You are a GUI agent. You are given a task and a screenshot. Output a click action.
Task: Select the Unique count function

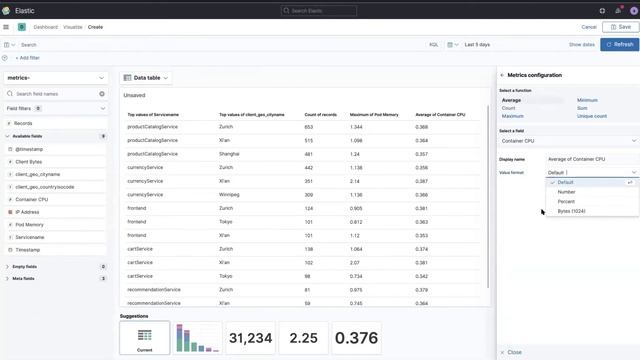(592, 116)
